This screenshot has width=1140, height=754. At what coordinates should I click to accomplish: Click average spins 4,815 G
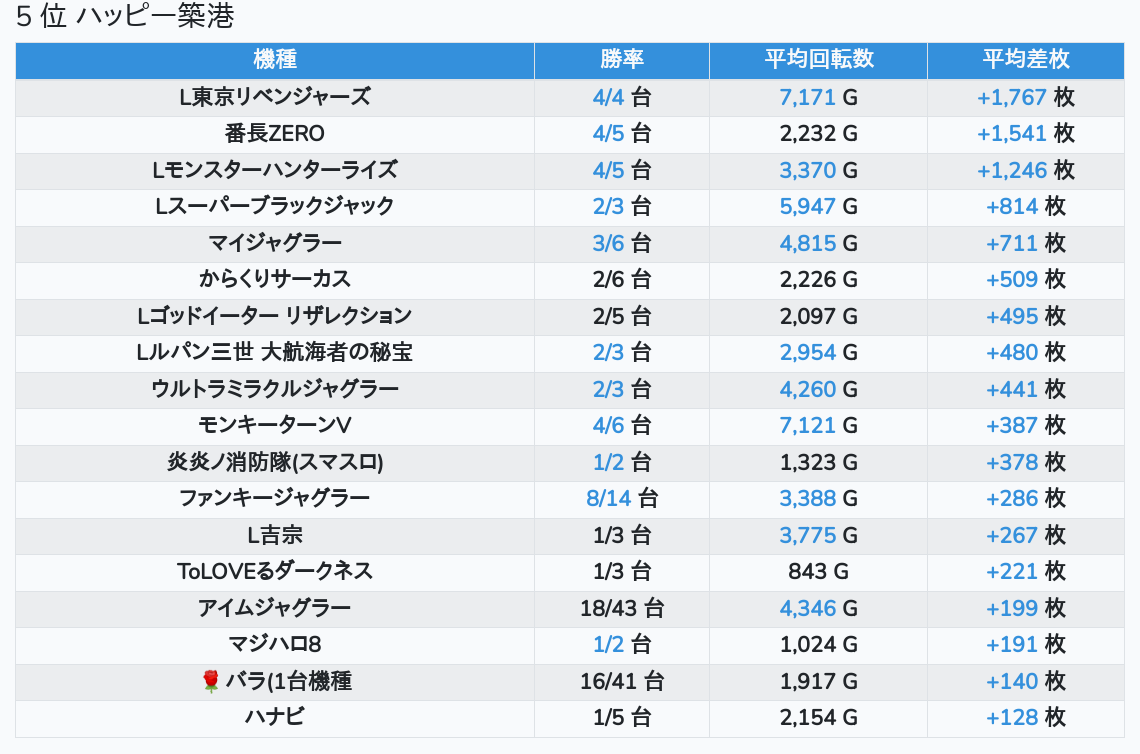(819, 243)
